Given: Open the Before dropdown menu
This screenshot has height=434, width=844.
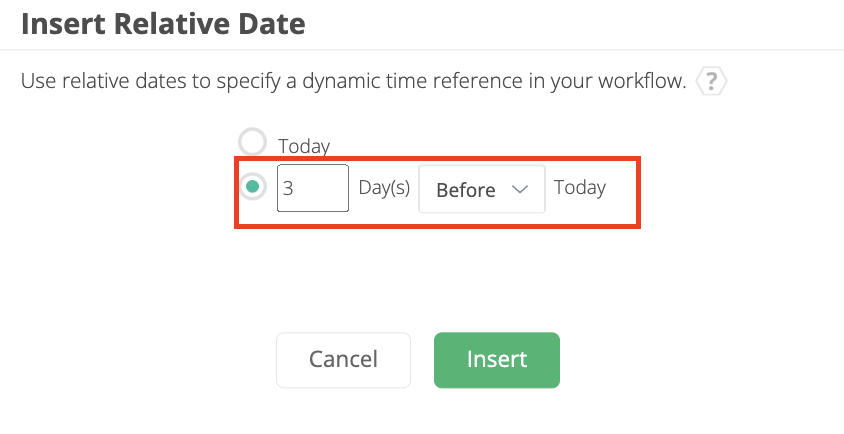Looking at the screenshot, I should (x=481, y=190).
